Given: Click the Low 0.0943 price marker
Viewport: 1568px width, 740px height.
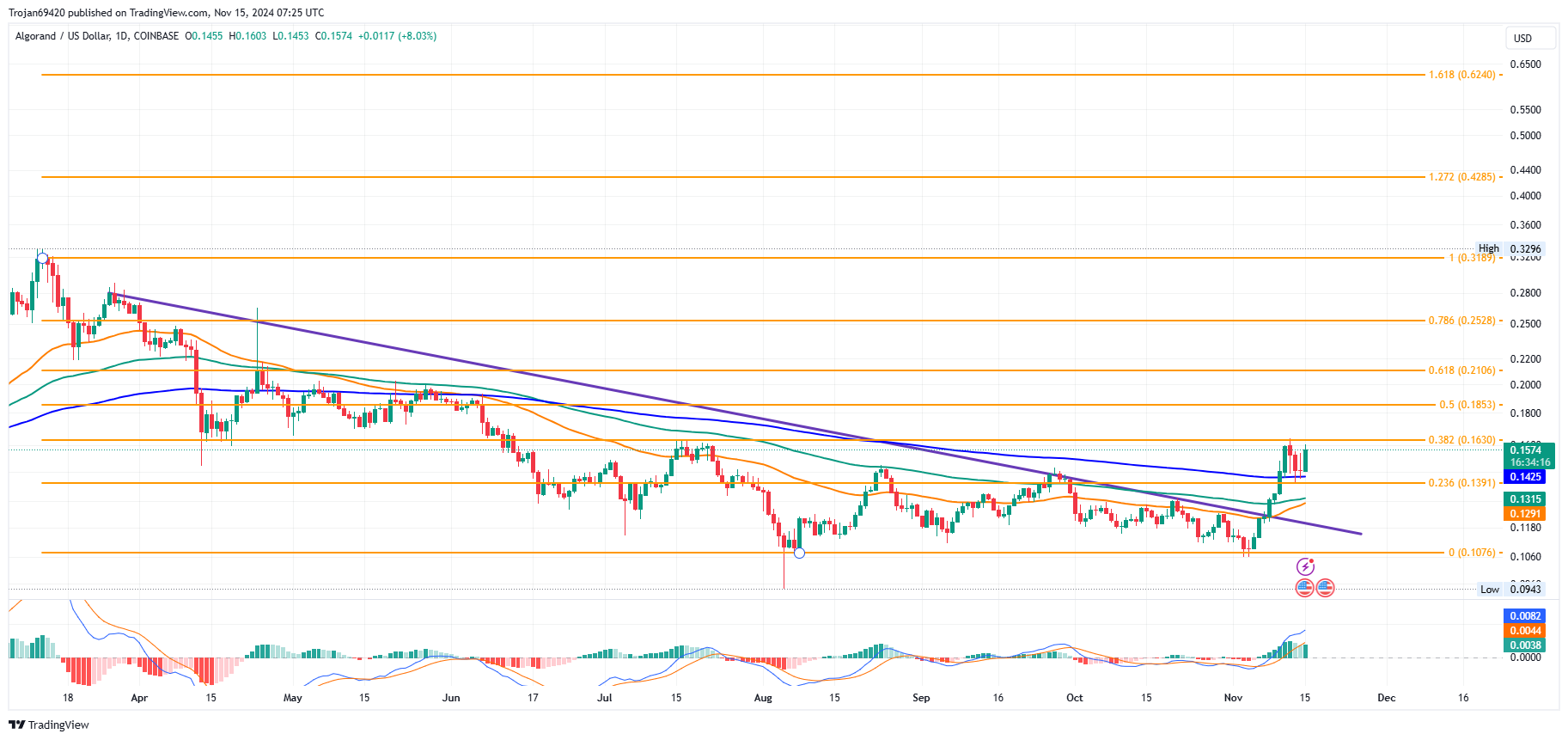Looking at the screenshot, I should click(x=1510, y=589).
